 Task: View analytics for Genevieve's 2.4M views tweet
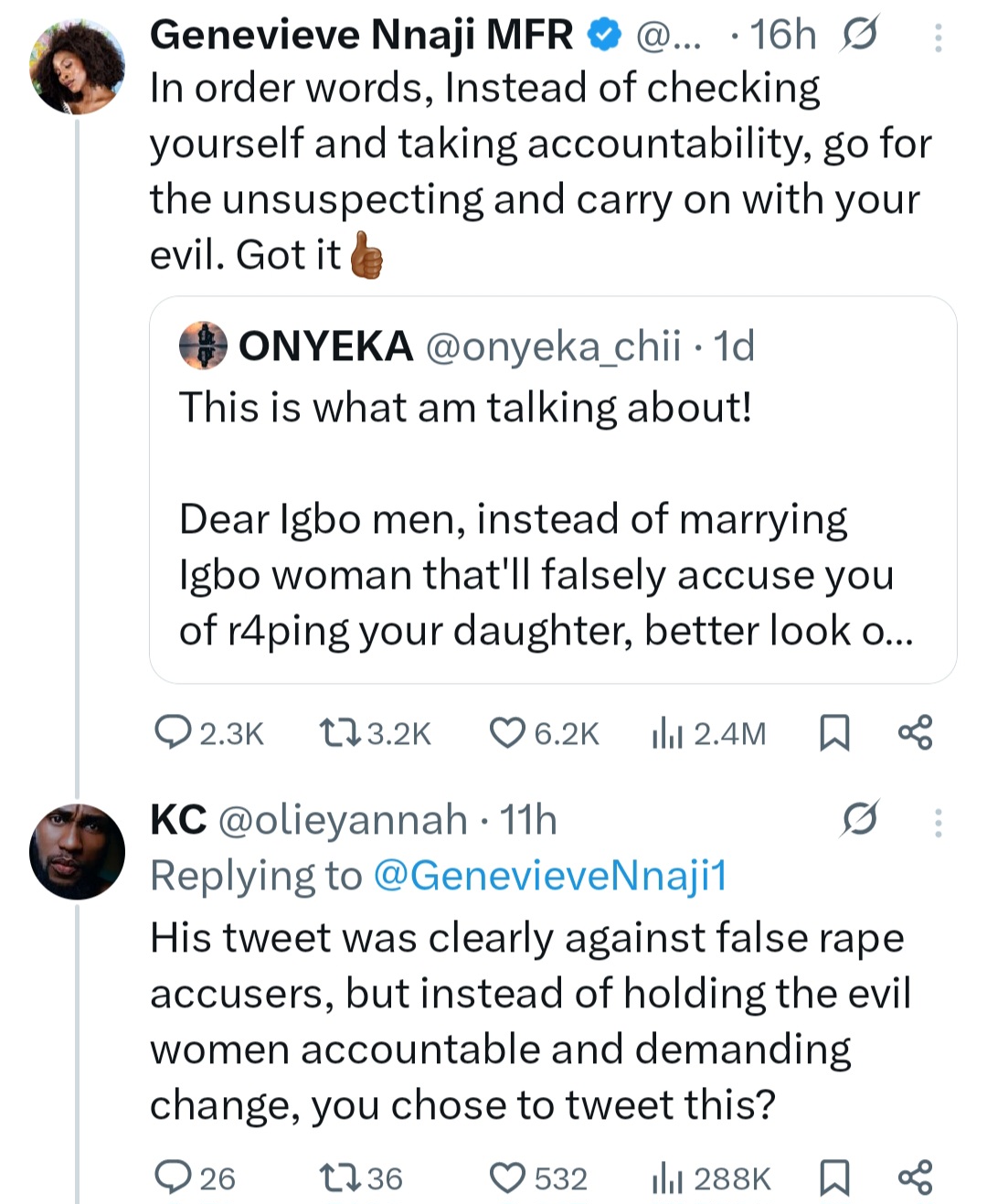[x=667, y=733]
